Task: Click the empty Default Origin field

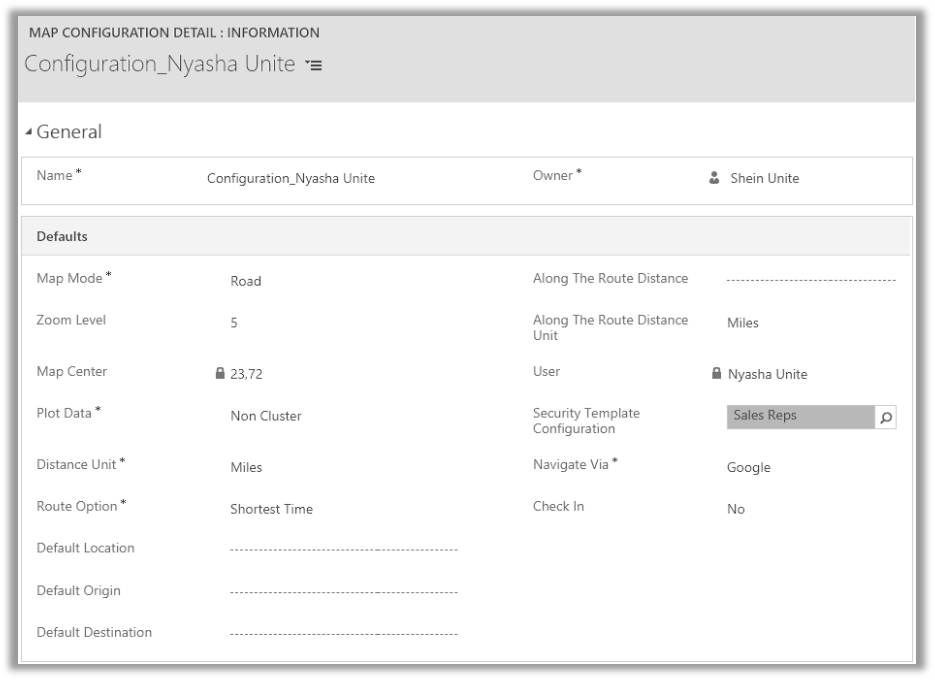Action: (x=343, y=592)
